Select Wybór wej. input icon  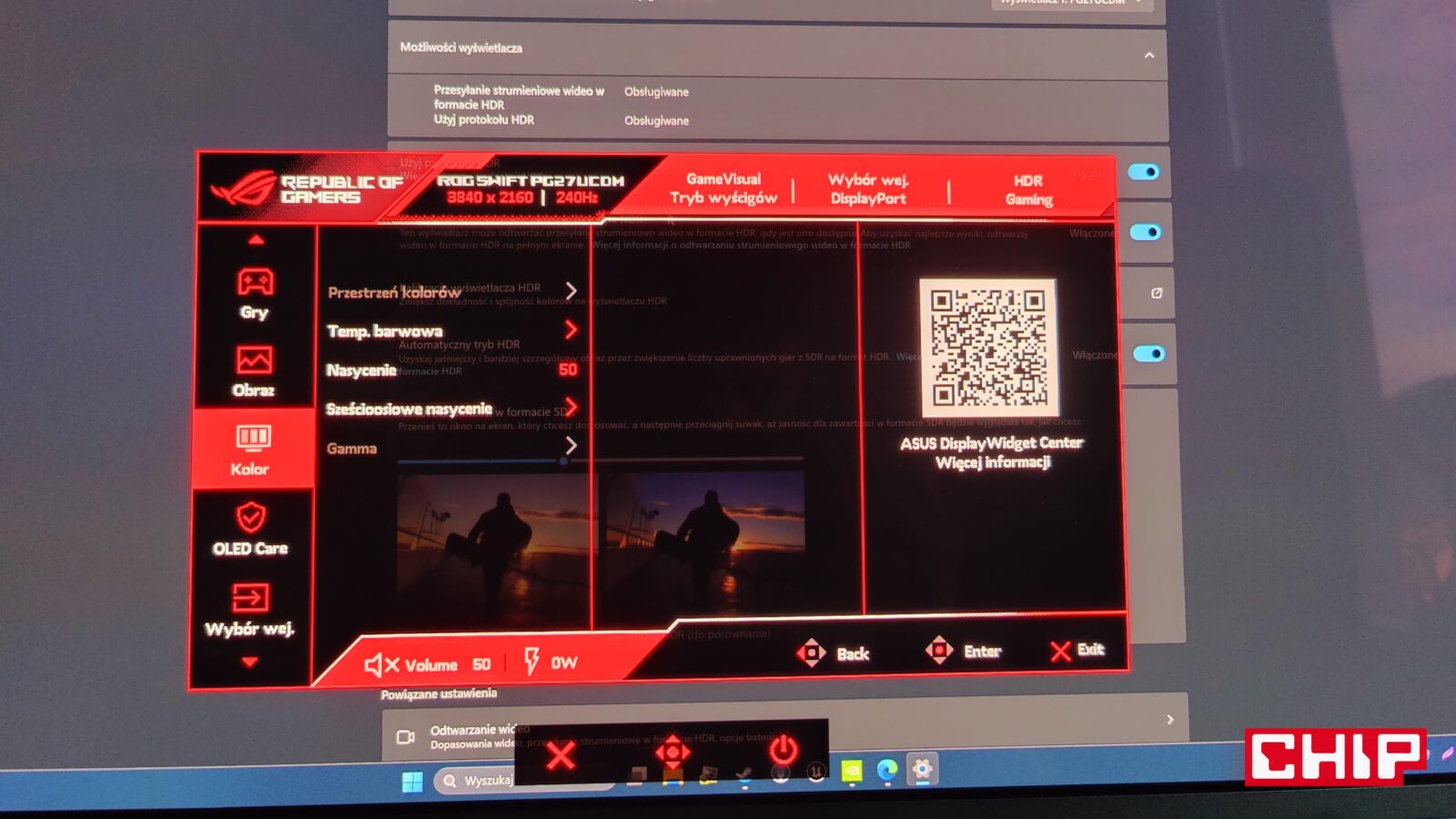pyautogui.click(x=250, y=599)
